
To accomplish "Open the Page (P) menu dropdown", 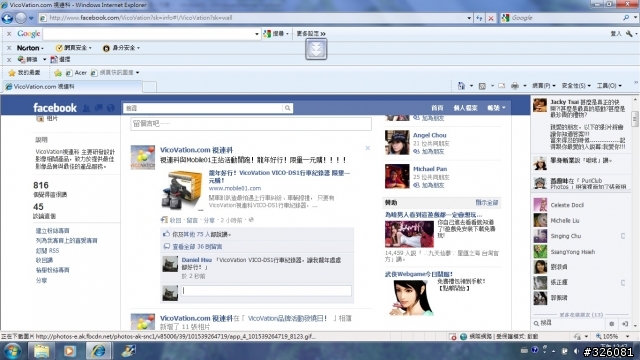I will tap(544, 86).
